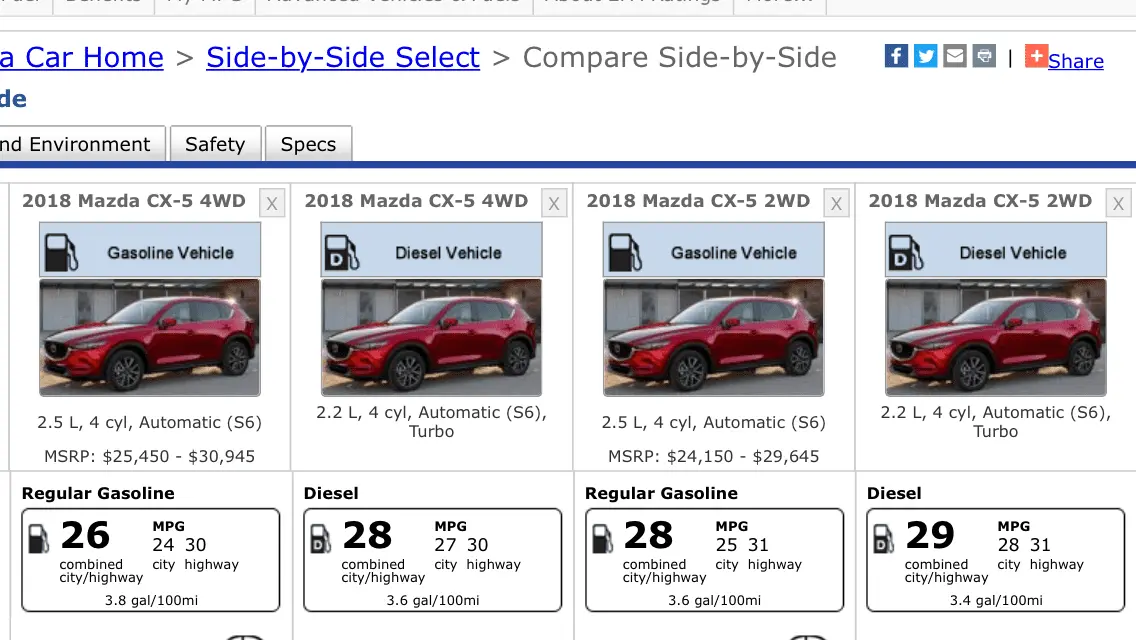Image resolution: width=1136 pixels, height=640 pixels.
Task: Open the CX-5 4WD gasoline vehicle photo
Action: (150, 337)
